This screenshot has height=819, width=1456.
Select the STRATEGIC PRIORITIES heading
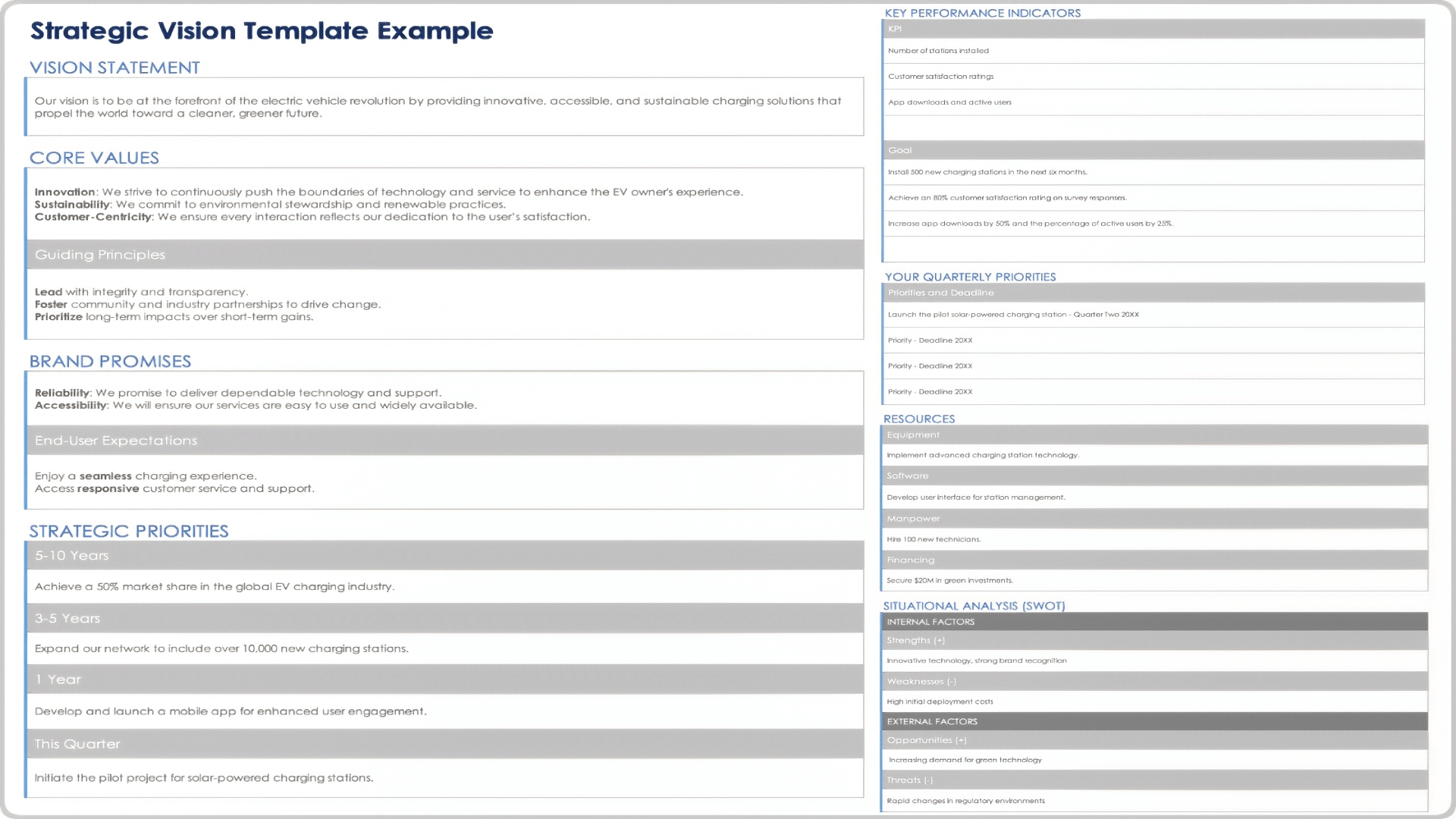coord(129,532)
